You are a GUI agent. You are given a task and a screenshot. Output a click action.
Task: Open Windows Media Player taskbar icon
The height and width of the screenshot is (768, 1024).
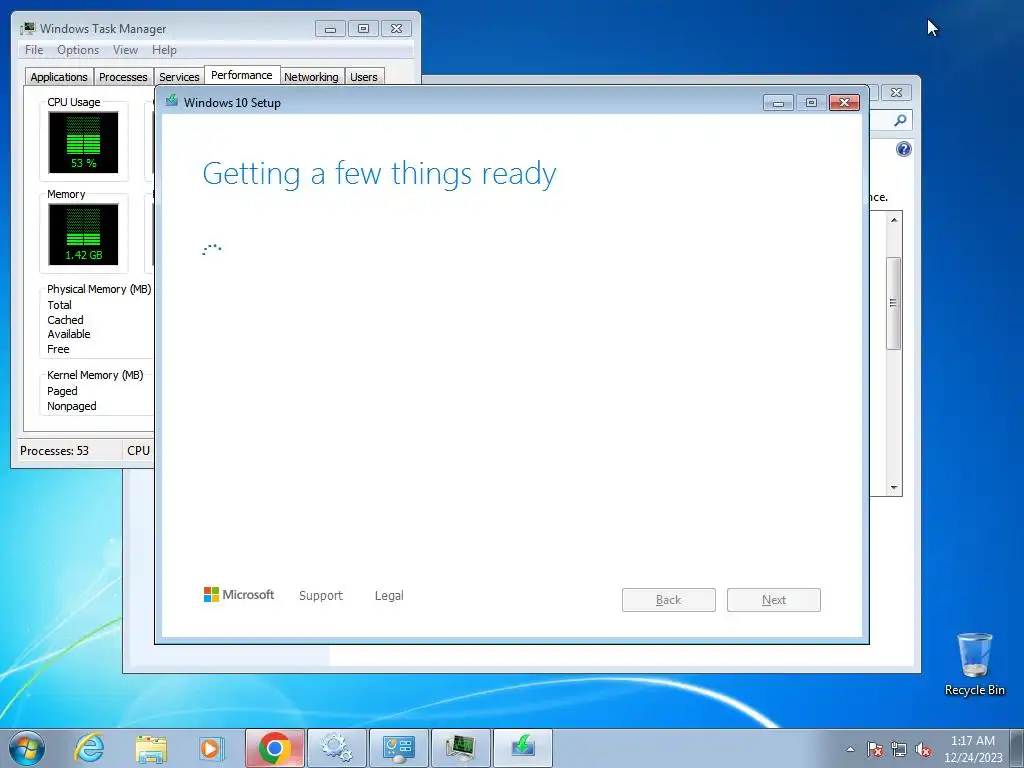[212, 748]
